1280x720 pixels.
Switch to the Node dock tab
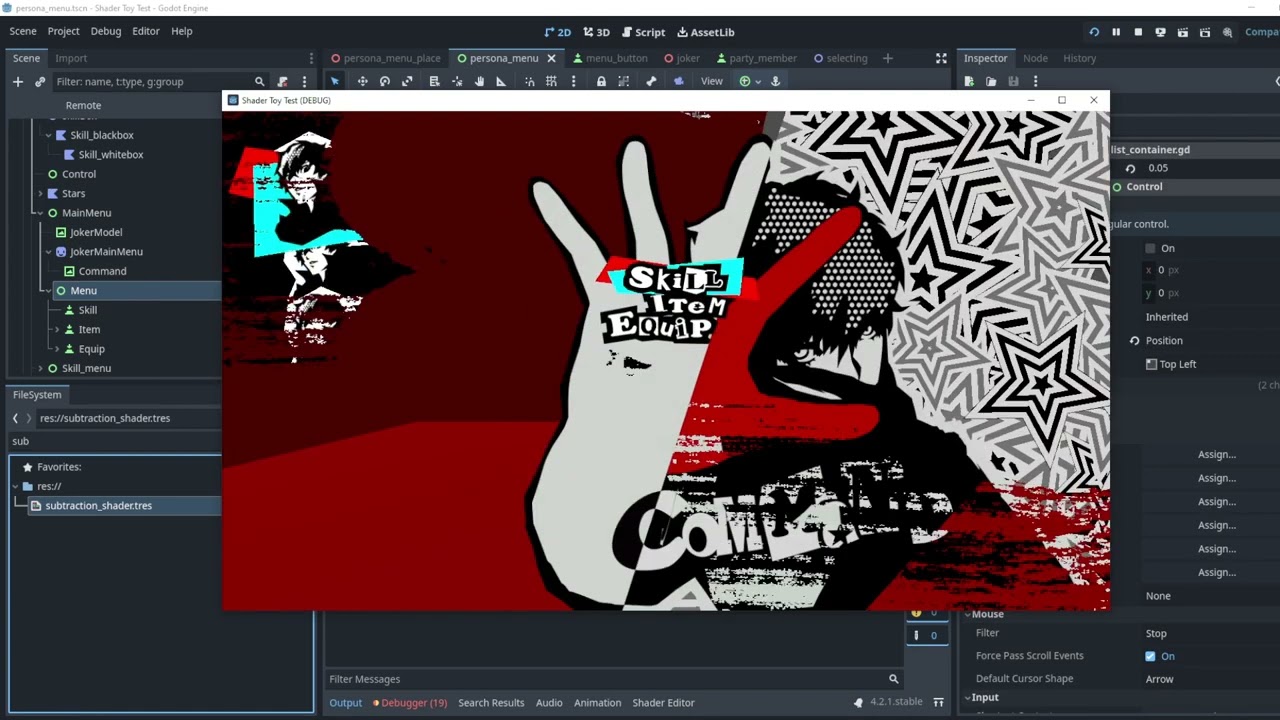pyautogui.click(x=1035, y=58)
